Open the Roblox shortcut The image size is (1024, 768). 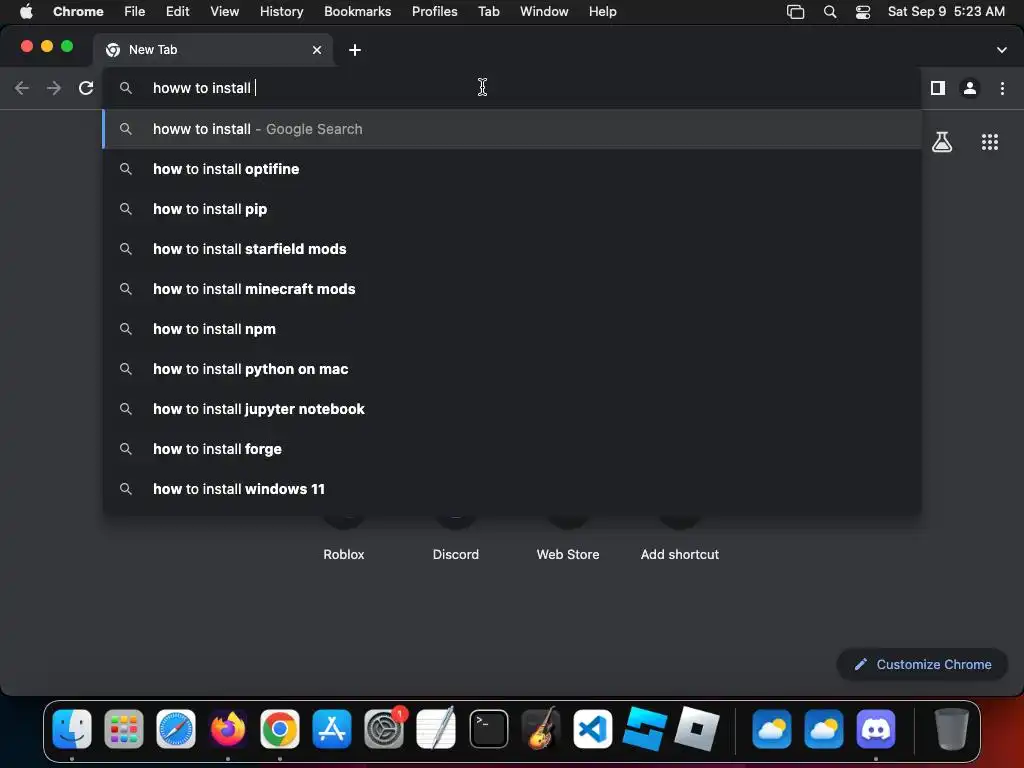click(x=344, y=554)
